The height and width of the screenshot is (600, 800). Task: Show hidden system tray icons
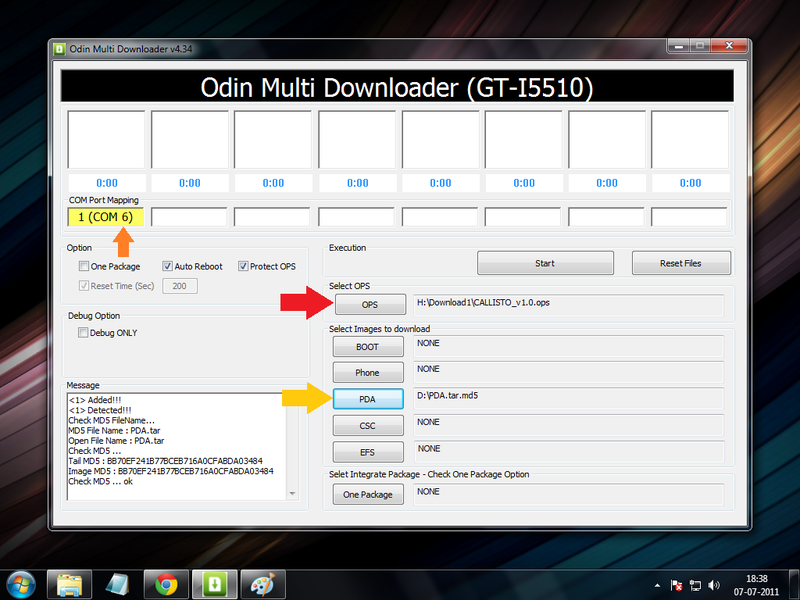coord(656,583)
